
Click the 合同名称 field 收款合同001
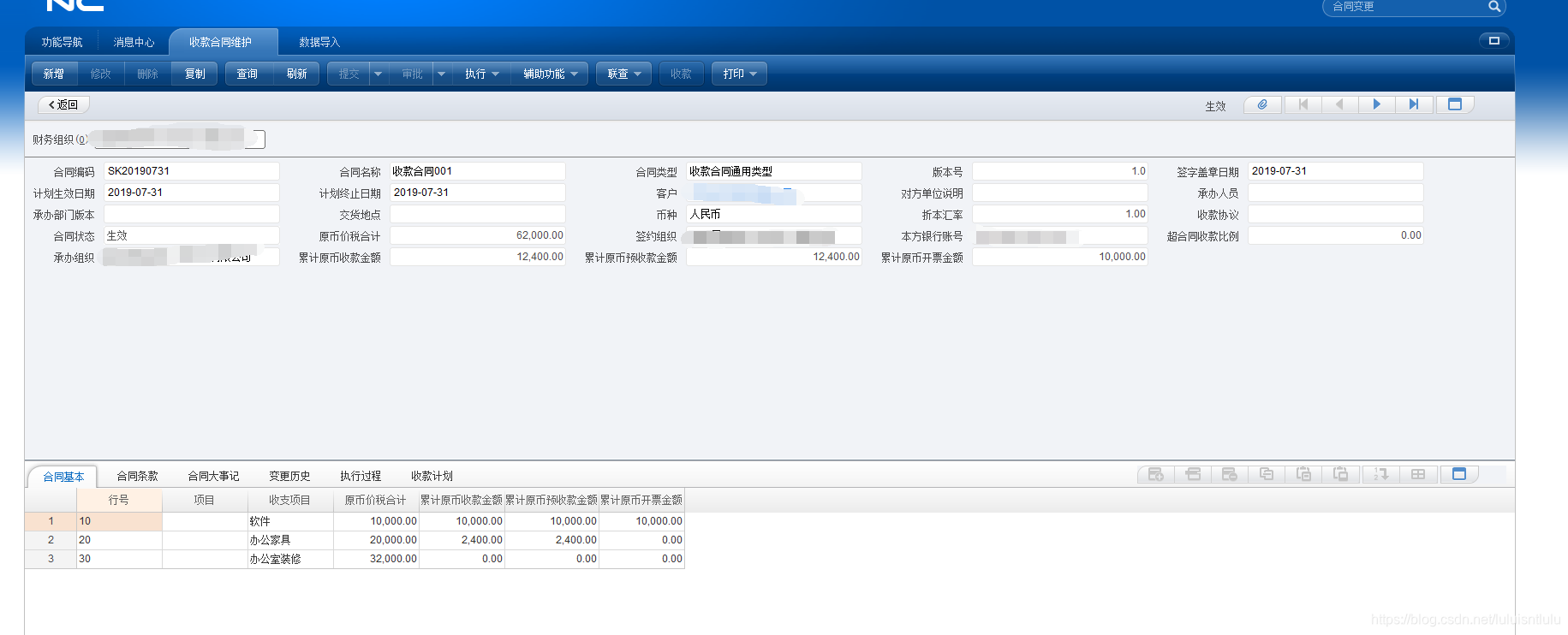pyautogui.click(x=478, y=171)
